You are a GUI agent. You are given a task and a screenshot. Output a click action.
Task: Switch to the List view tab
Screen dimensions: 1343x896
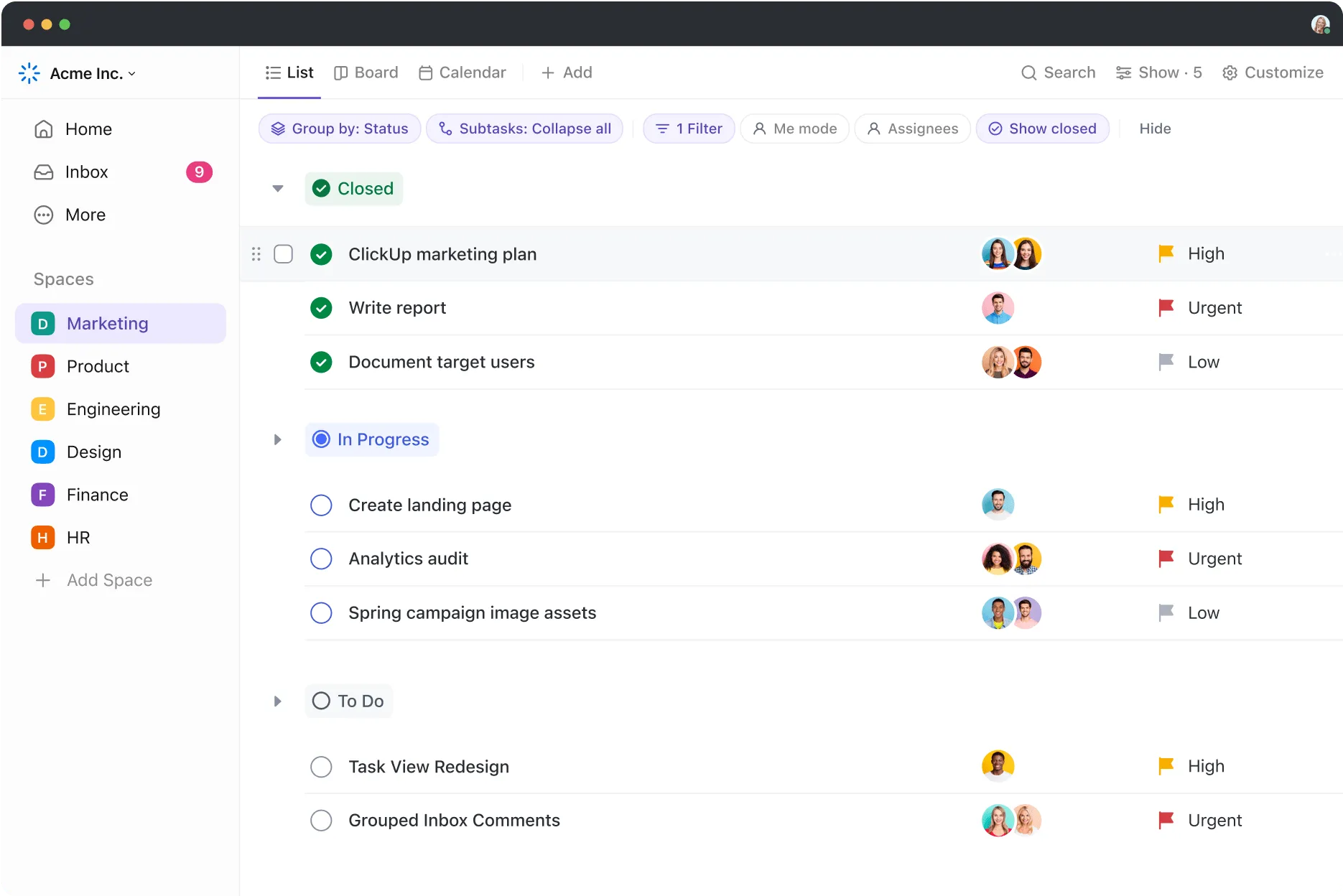pos(289,73)
